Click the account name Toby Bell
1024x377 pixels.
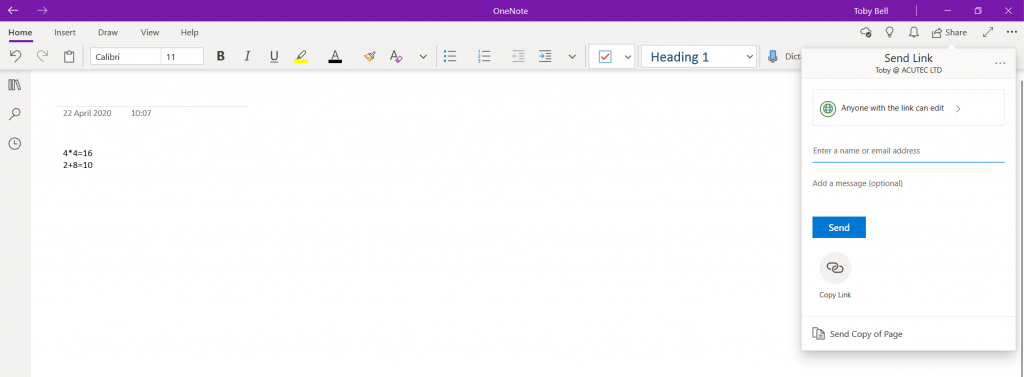[871, 10]
